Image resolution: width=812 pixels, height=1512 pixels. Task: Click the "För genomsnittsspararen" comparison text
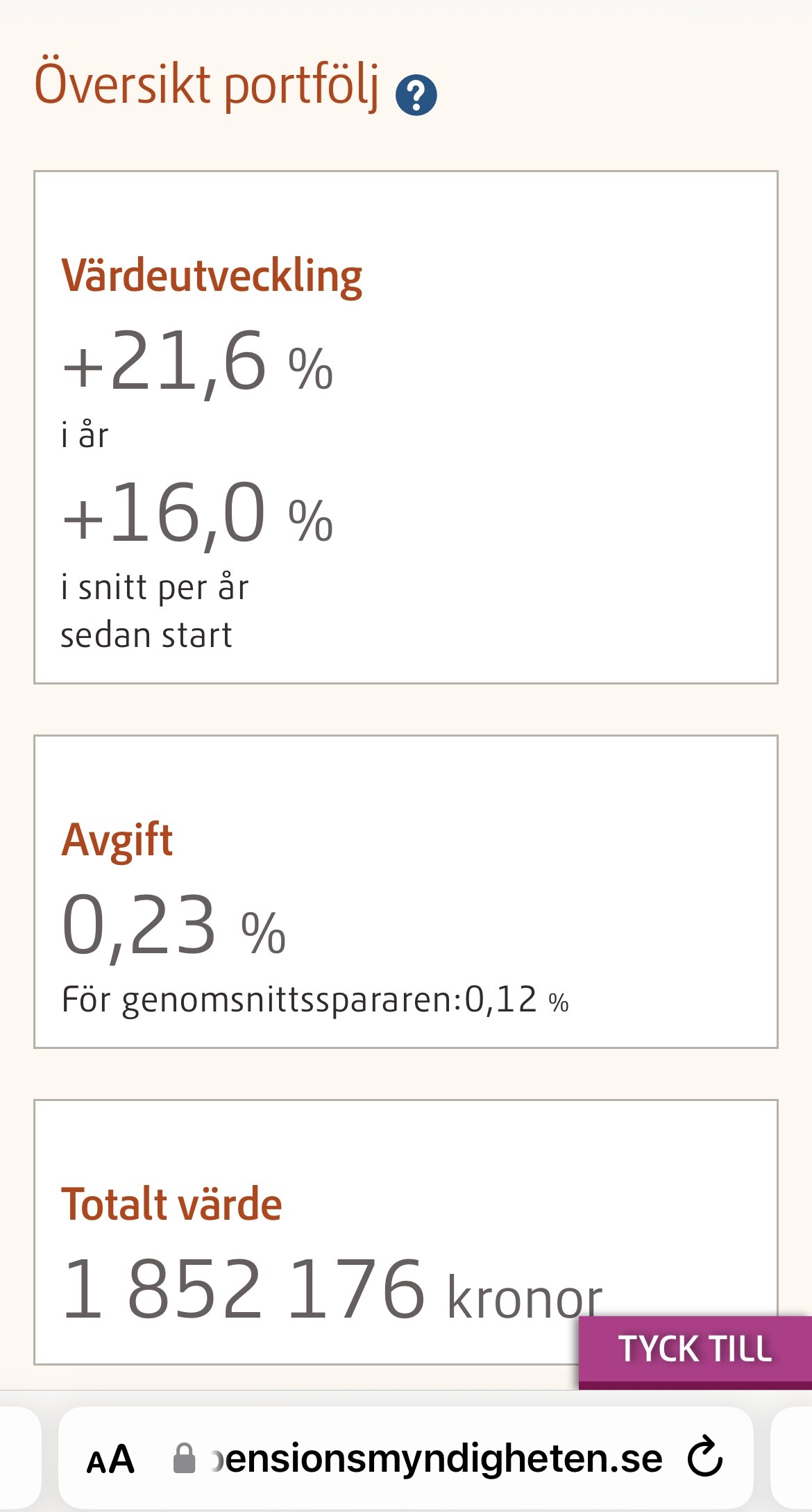tap(262, 1000)
